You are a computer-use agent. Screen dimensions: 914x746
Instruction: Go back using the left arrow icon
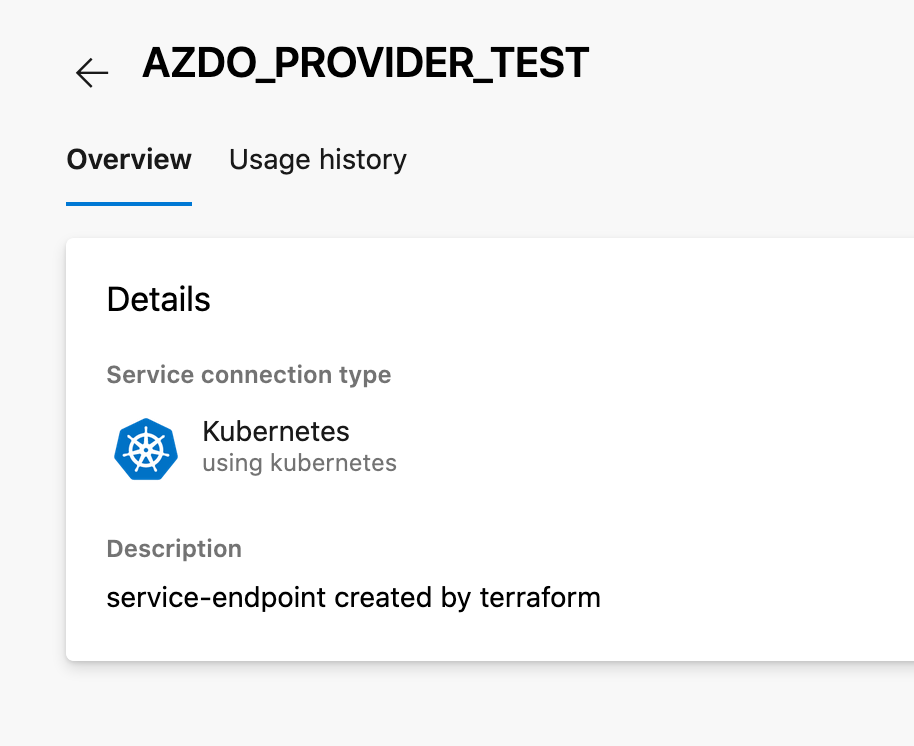pos(92,72)
